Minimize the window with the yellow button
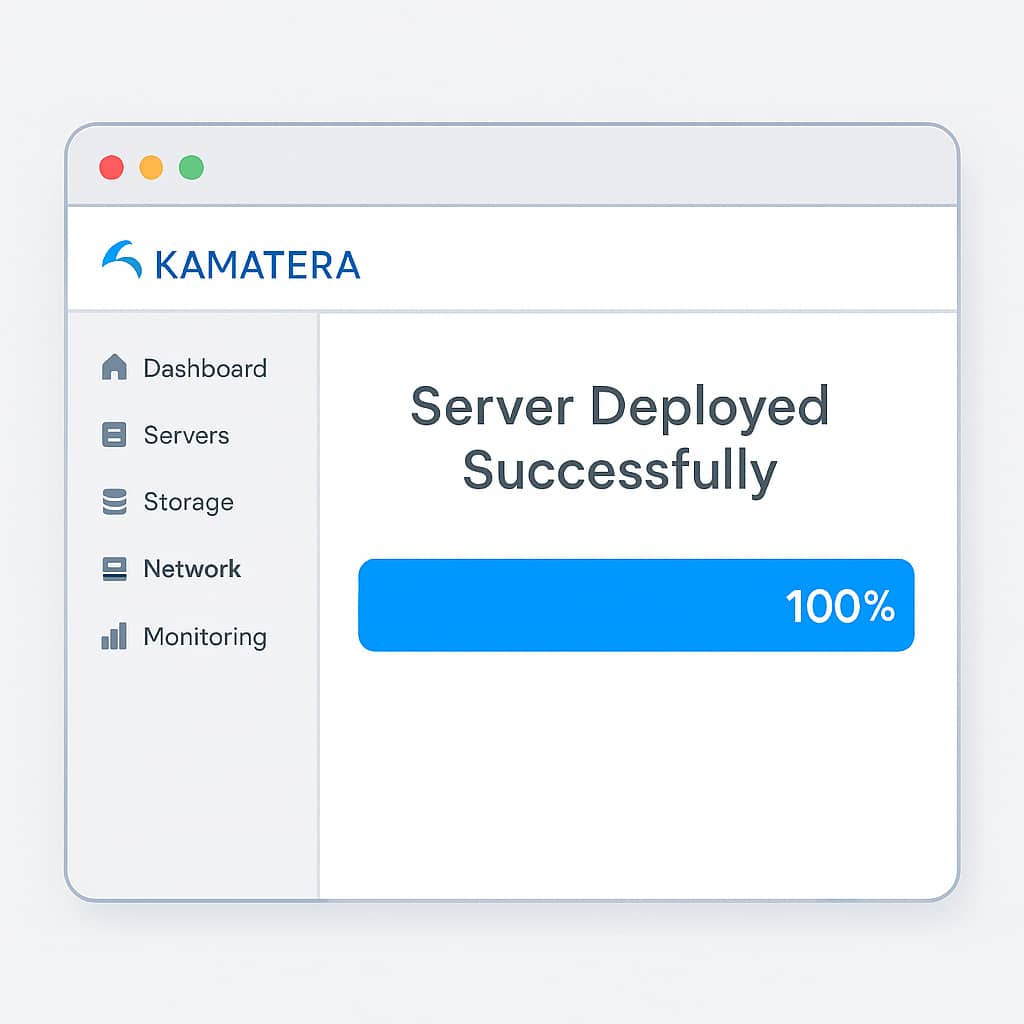The height and width of the screenshot is (1024, 1024). (152, 167)
